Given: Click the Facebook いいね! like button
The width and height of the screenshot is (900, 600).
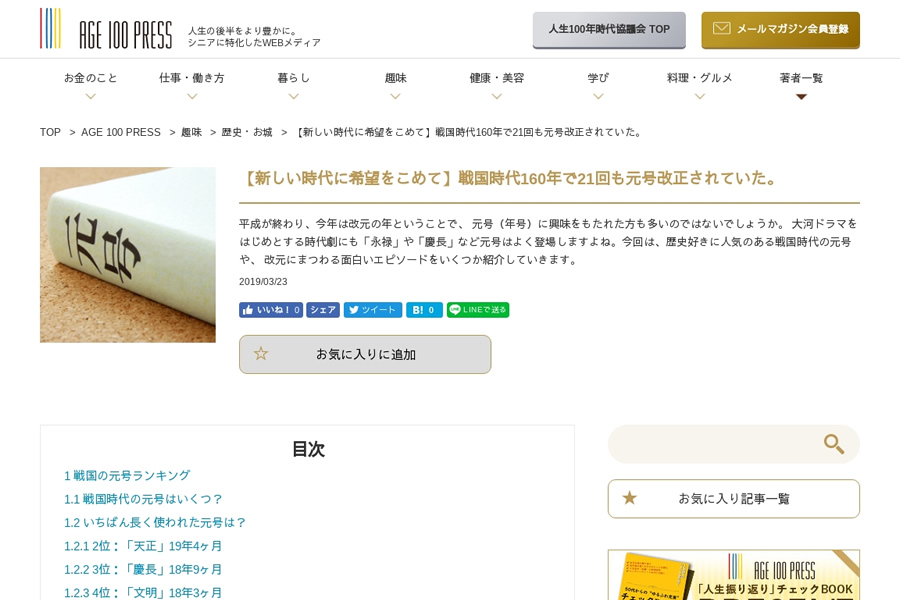Looking at the screenshot, I should point(271,310).
